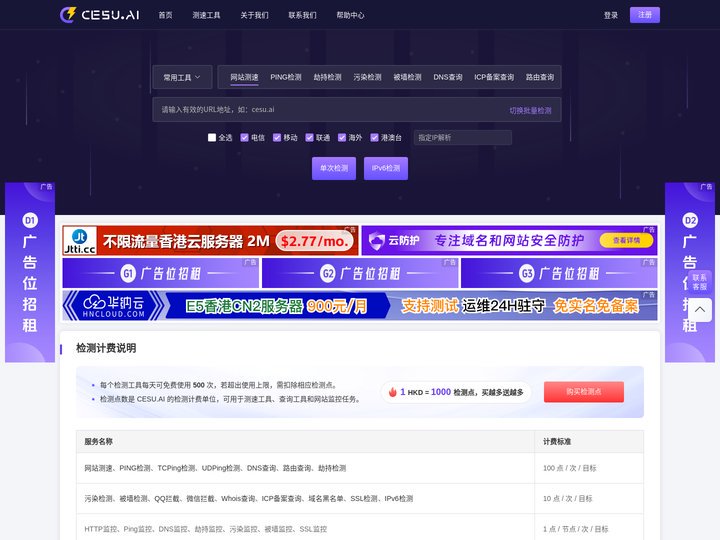This screenshot has width=720, height=540.
Task: Click the row starting with 网站测速、PING检测
Action: click(x=360, y=468)
